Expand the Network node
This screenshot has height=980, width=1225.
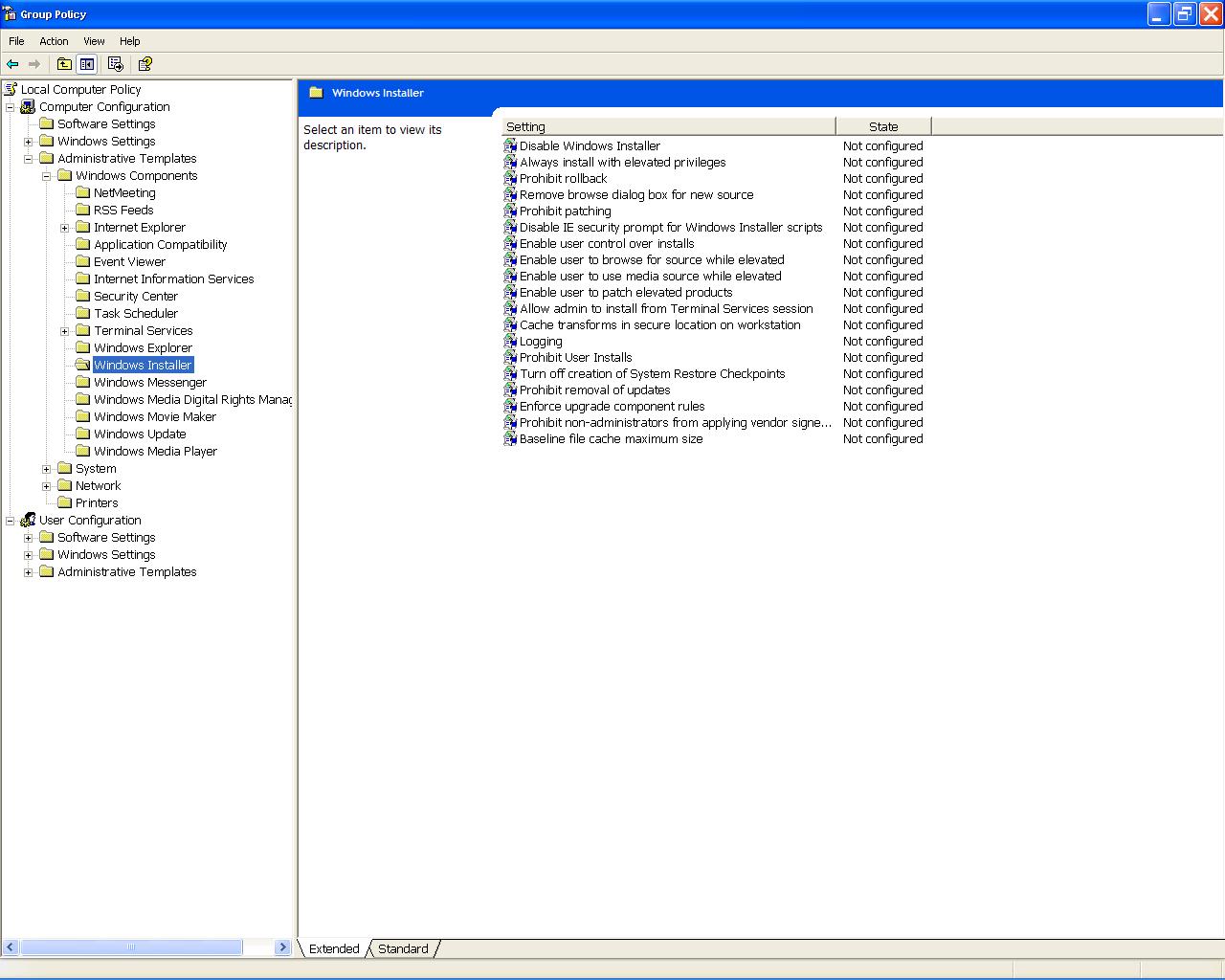[47, 486]
